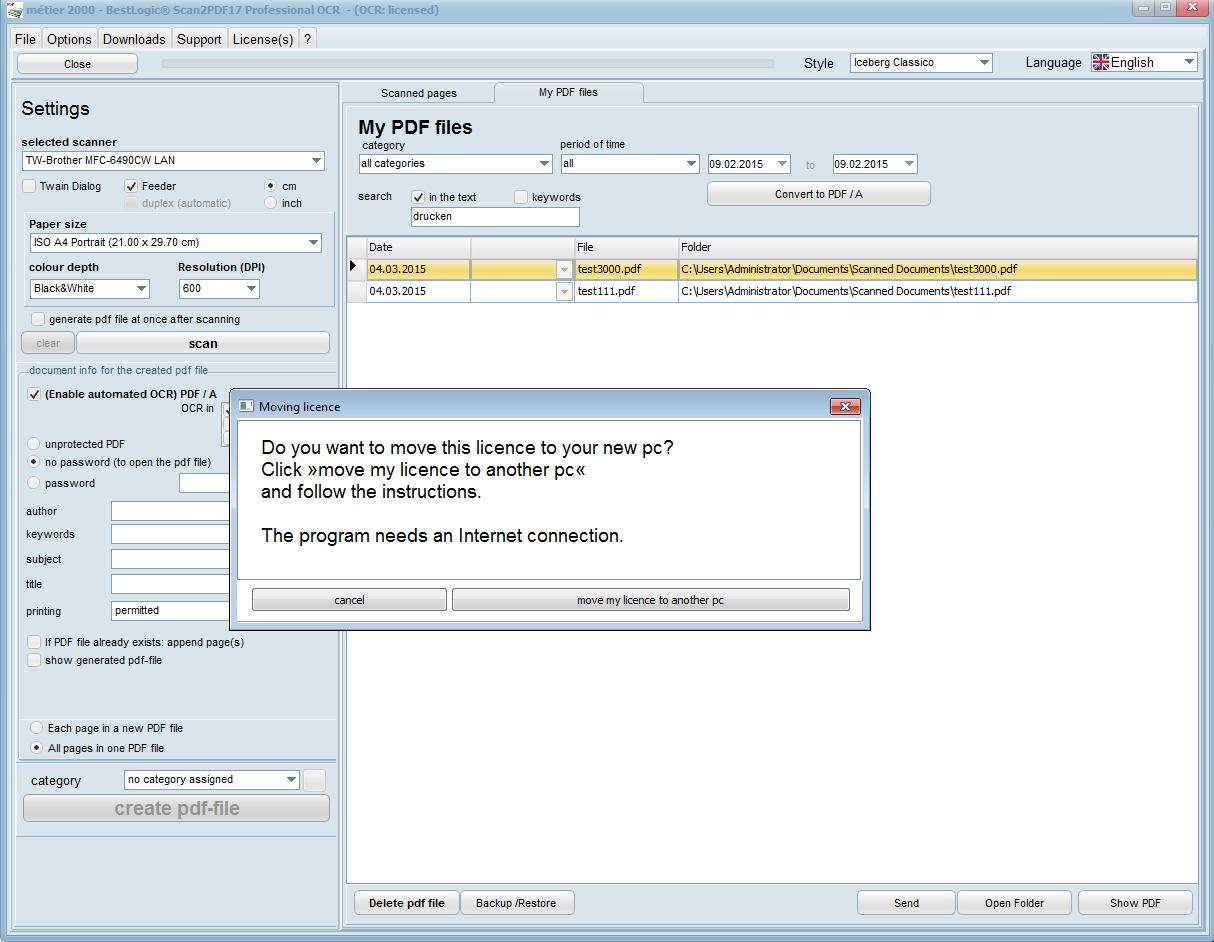Image resolution: width=1214 pixels, height=942 pixels.
Task: Close the Moving licence dialog with red X
Action: (x=845, y=406)
